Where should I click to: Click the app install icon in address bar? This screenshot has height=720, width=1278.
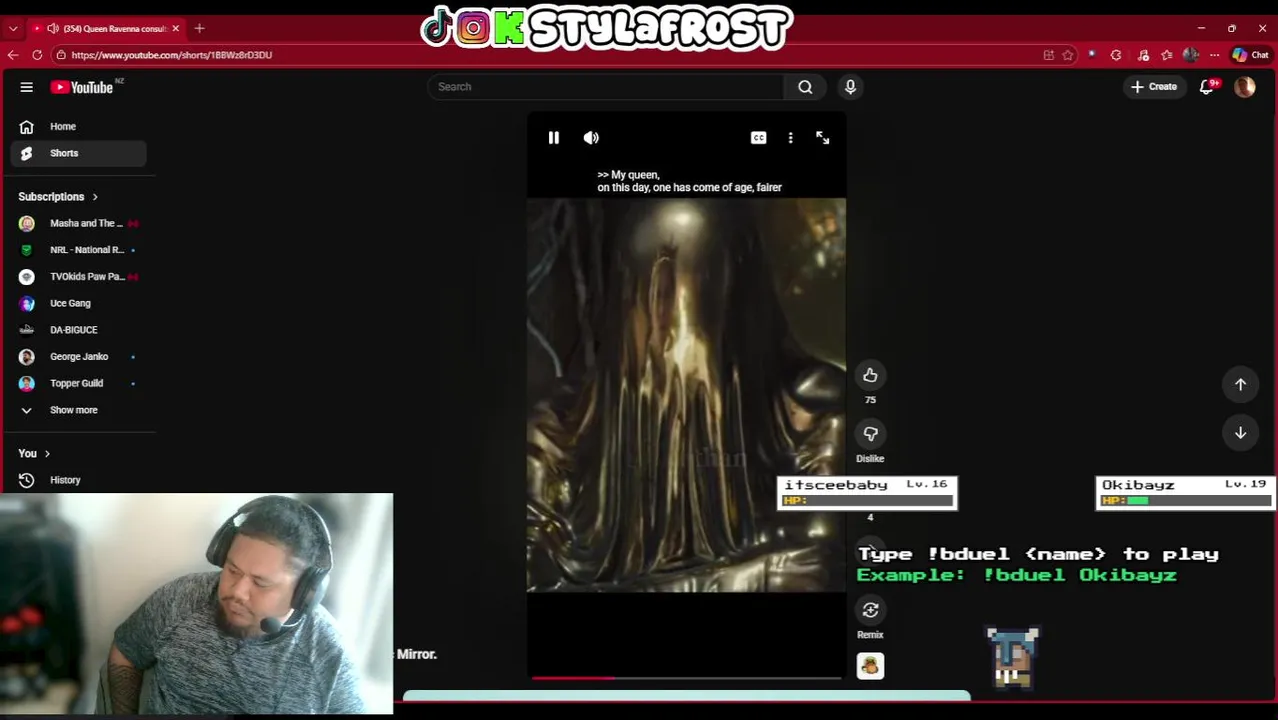point(1048,55)
